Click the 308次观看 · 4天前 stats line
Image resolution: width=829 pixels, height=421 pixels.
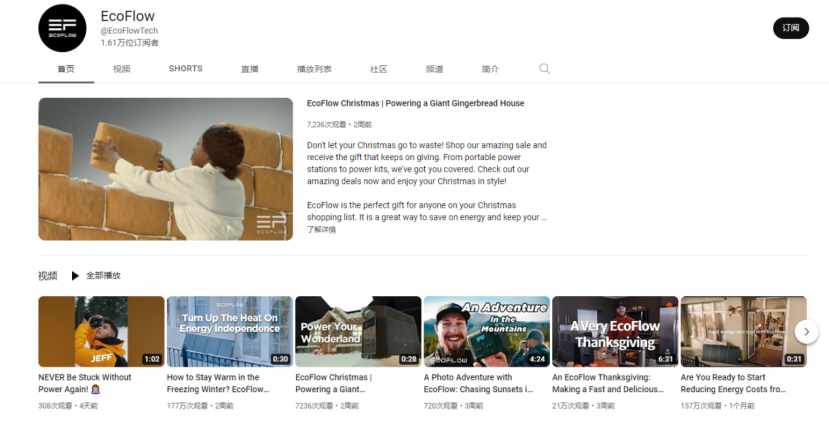(x=68, y=406)
